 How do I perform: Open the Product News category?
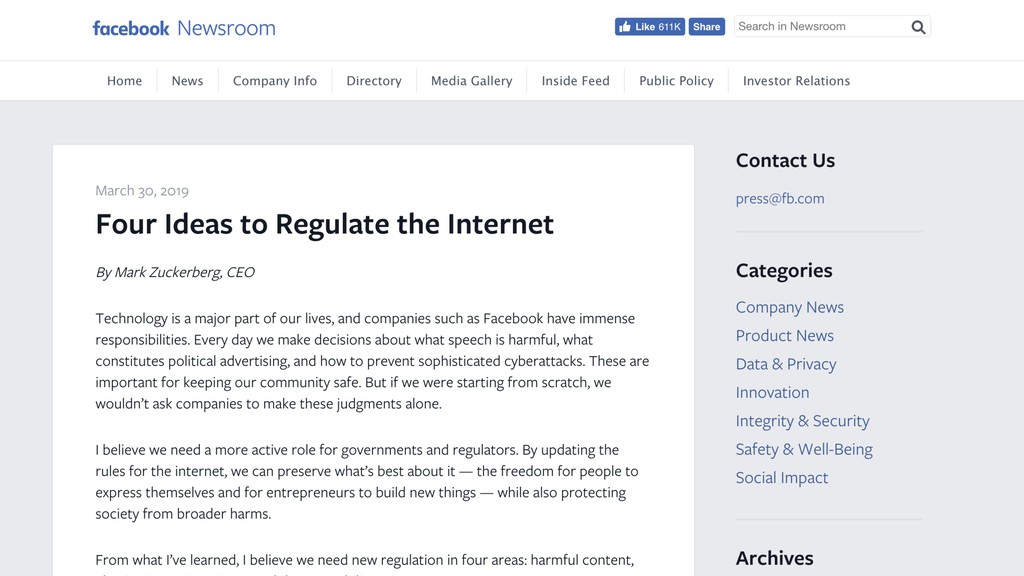784,336
